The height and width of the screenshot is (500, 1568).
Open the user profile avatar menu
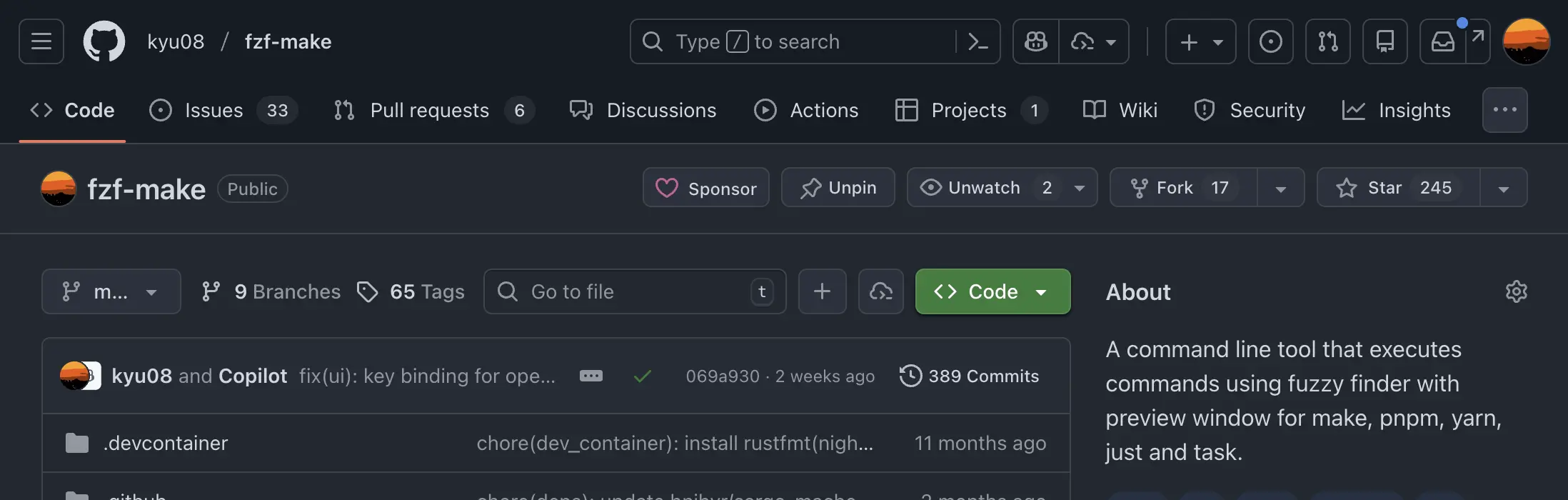(x=1527, y=41)
